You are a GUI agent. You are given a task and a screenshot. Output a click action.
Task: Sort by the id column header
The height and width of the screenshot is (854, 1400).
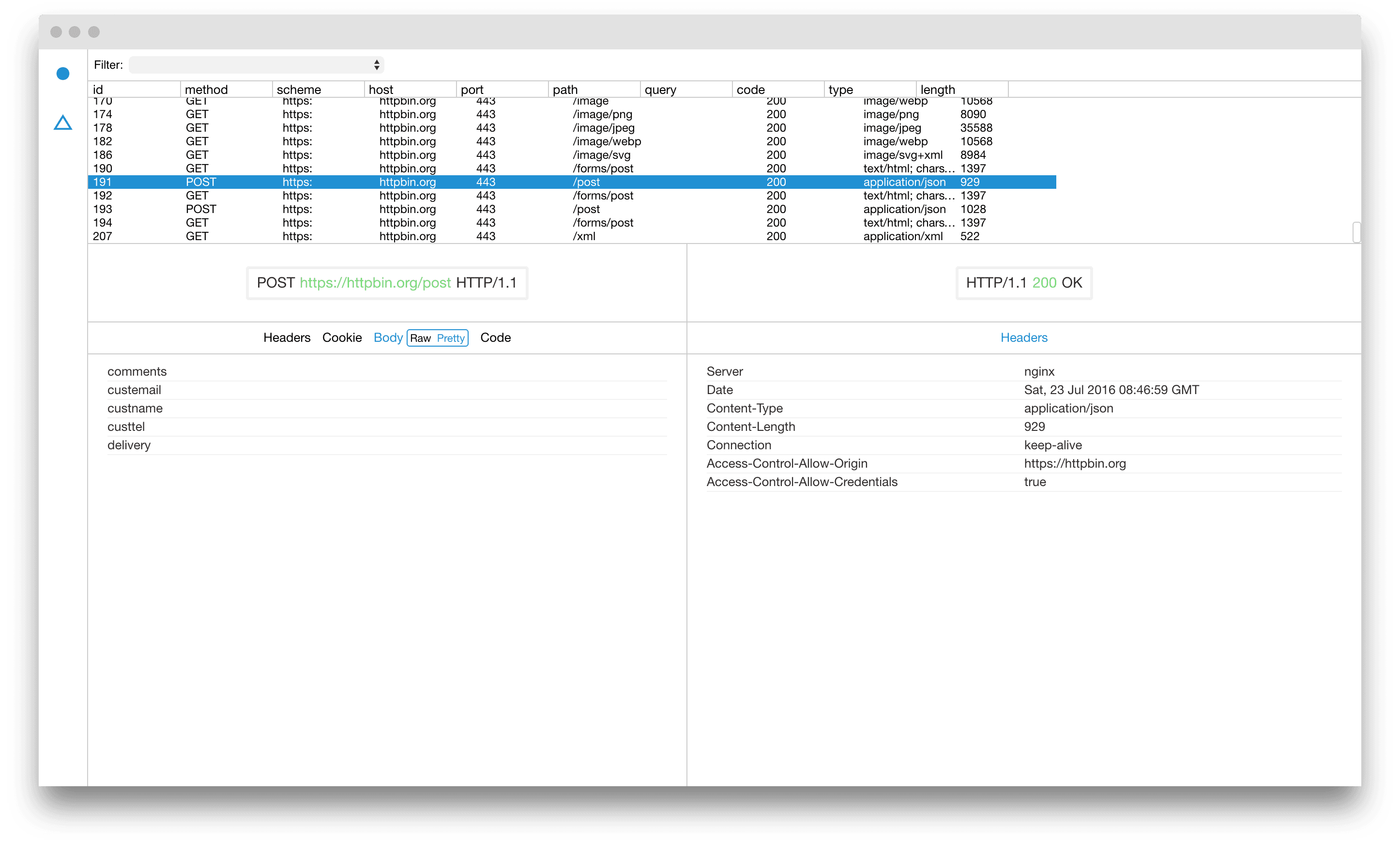[x=134, y=89]
